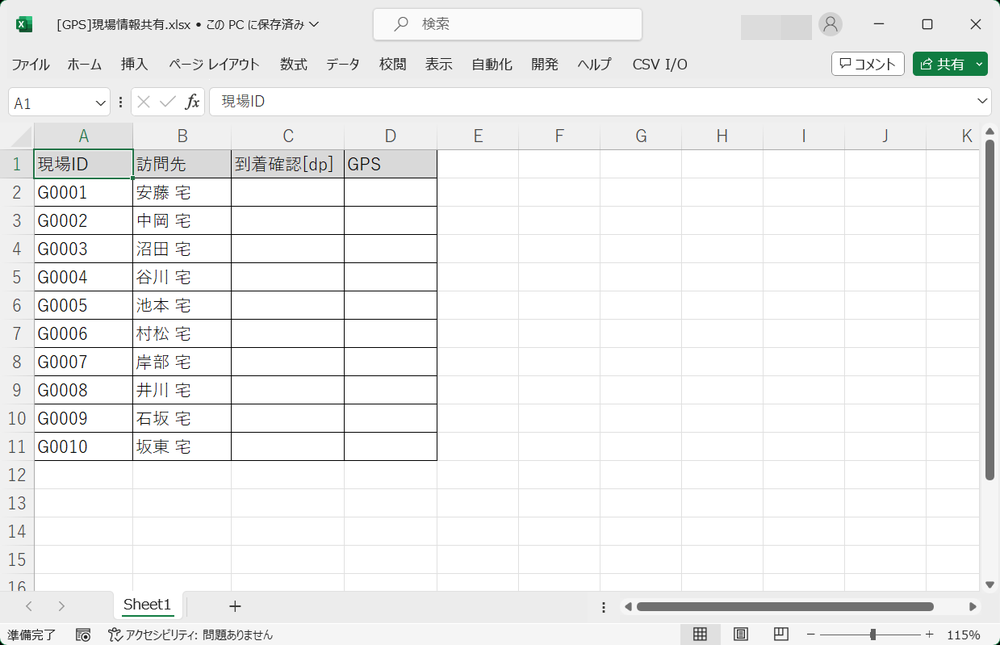The width and height of the screenshot is (1000, 645).
Task: Click the sheet tab bar splitter dots
Action: point(603,607)
